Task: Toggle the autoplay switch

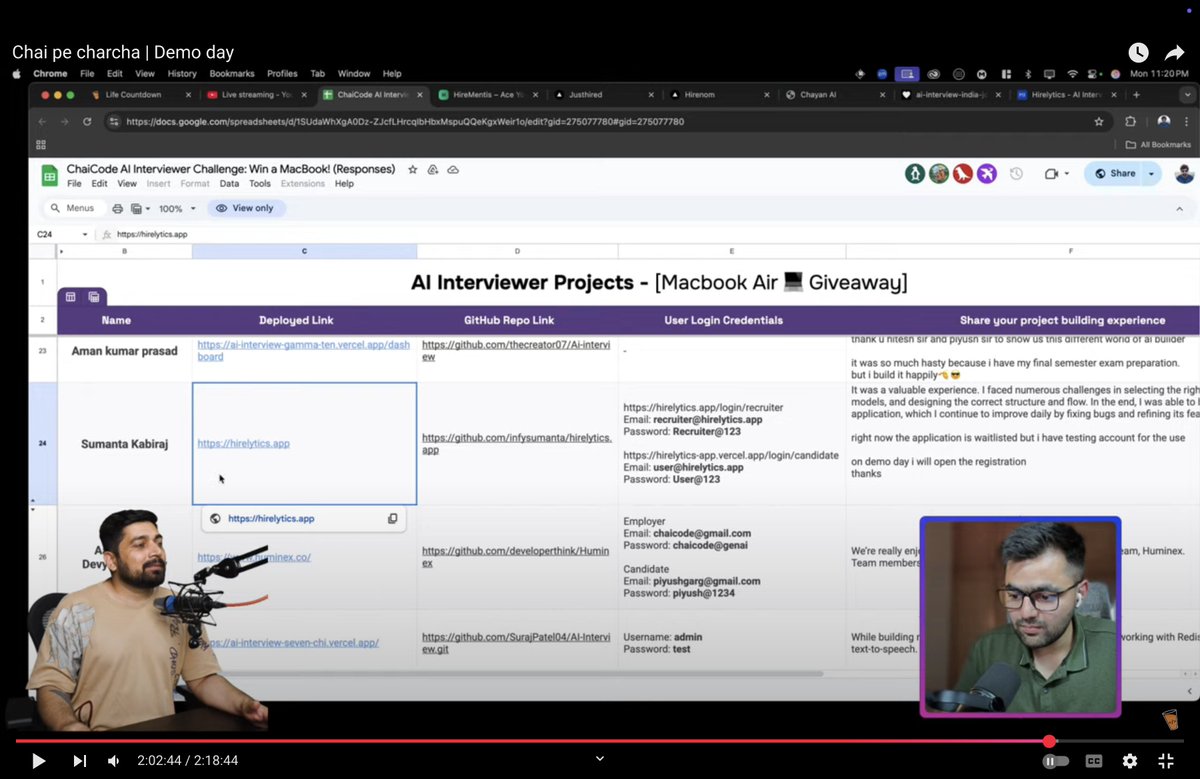Action: pyautogui.click(x=1055, y=761)
